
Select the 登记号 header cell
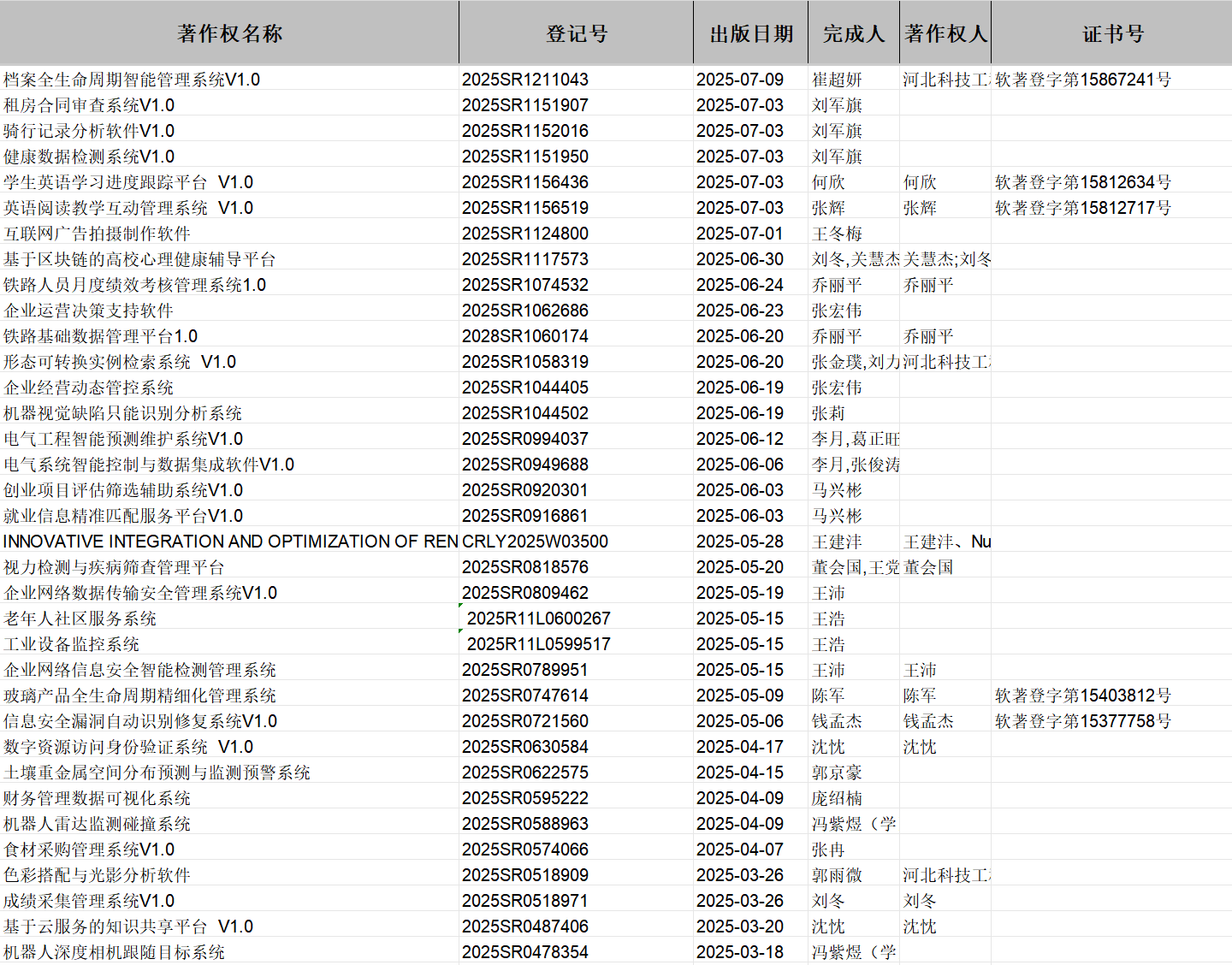click(x=576, y=33)
